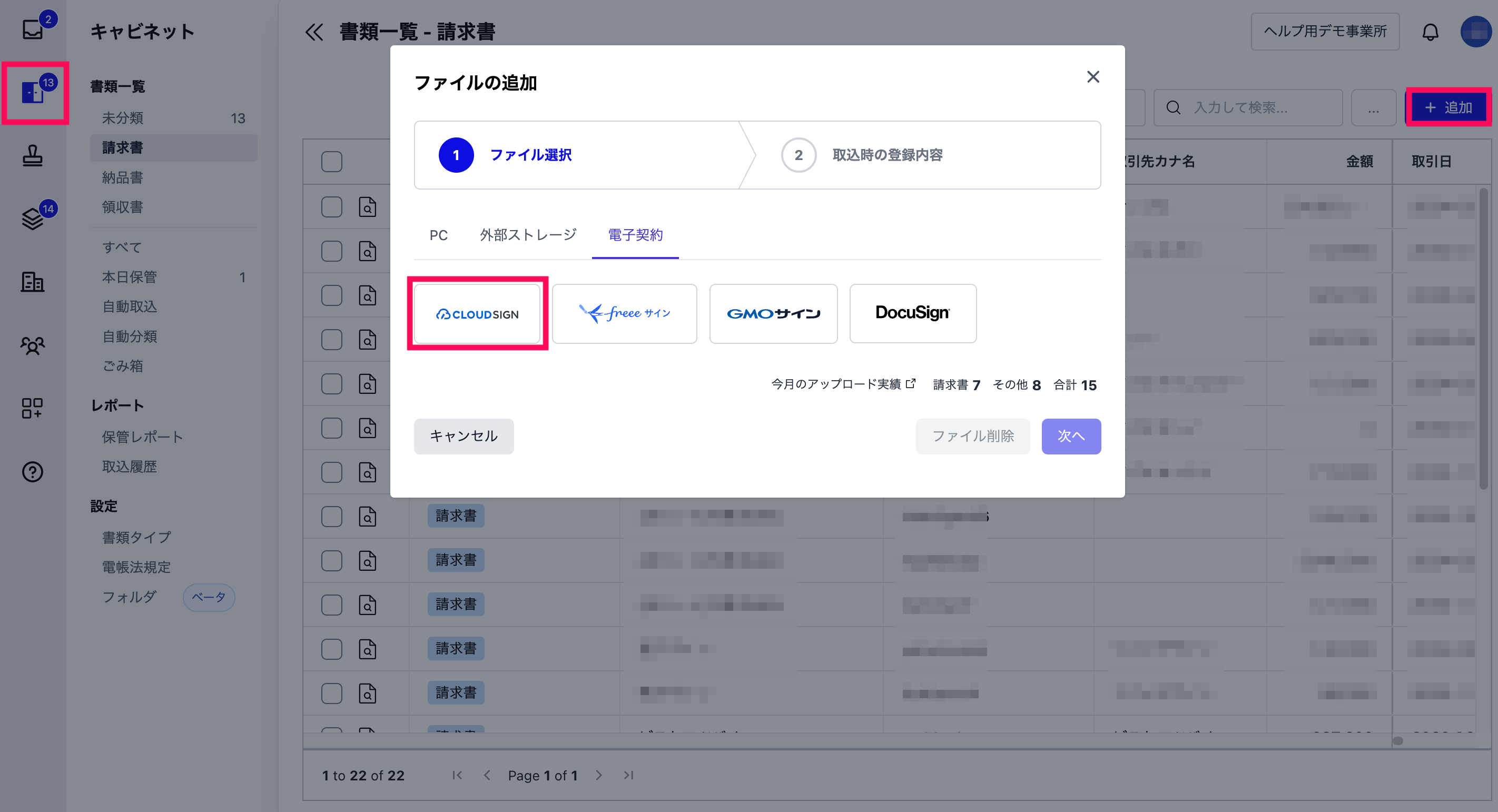Viewport: 1498px width, 812px height.
Task: Click the 次へ button
Action: (x=1071, y=436)
